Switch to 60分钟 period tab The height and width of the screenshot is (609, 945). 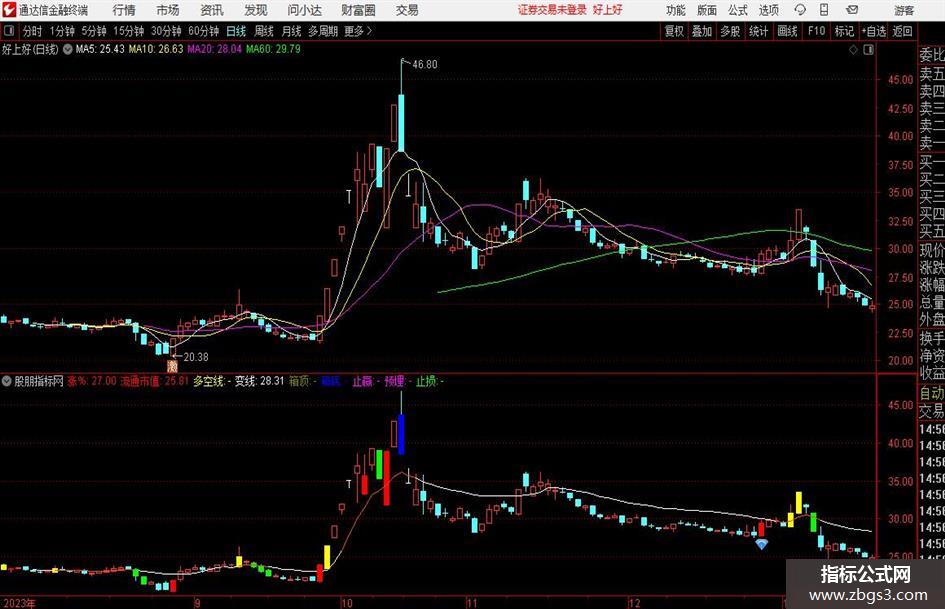click(203, 31)
